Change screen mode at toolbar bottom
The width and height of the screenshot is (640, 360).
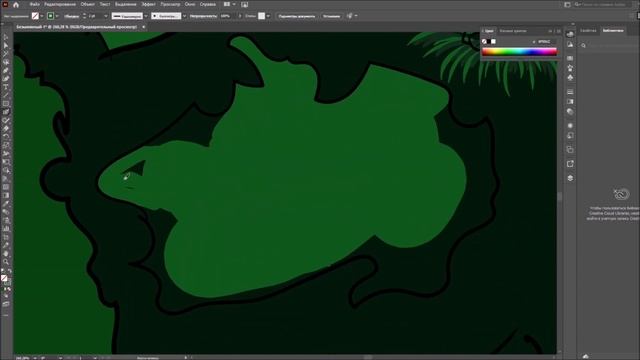click(x=6, y=304)
